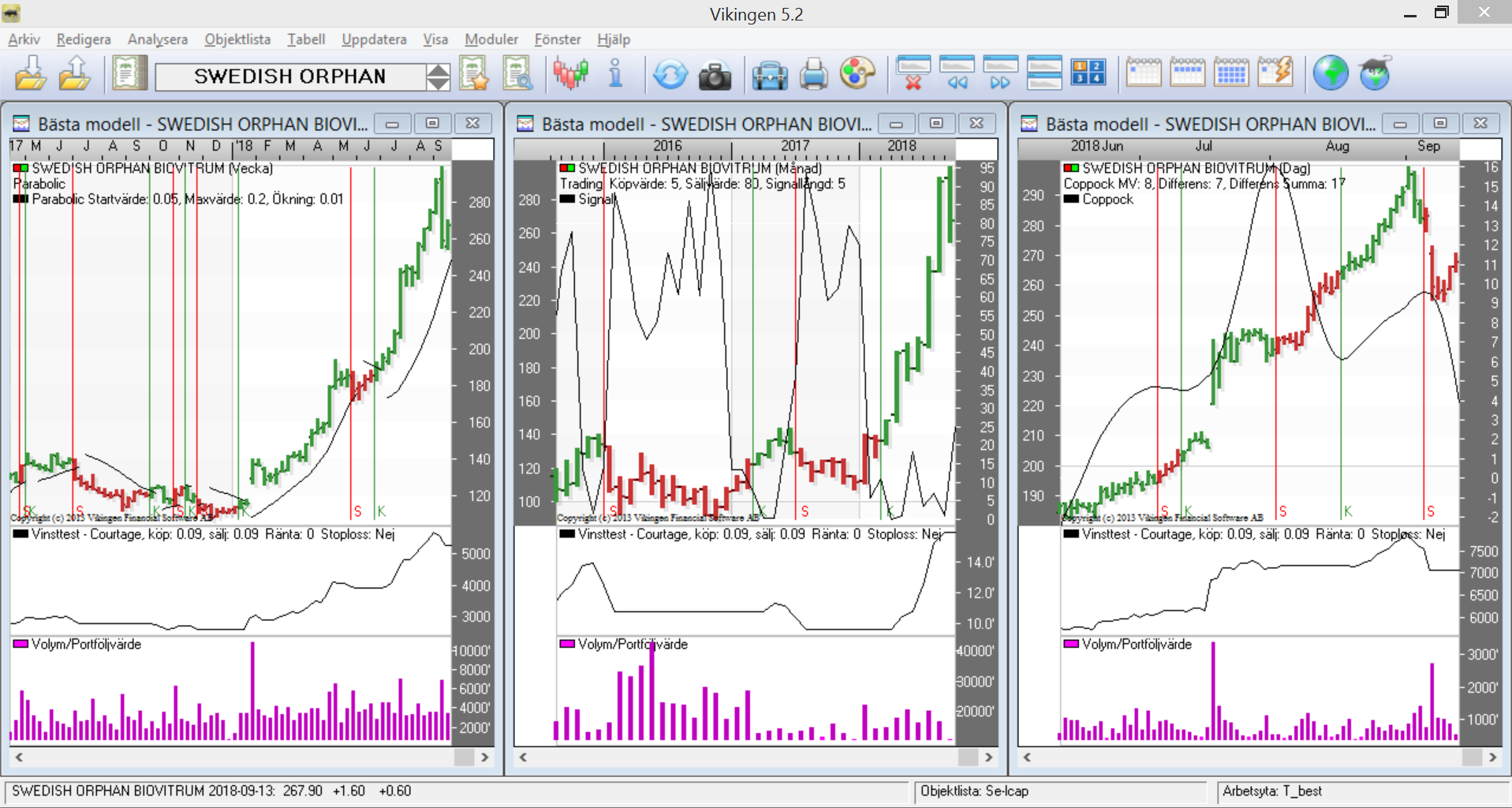1512x808 pixels.
Task: Click the Parabolic legend label in weekly chart
Action: tap(39, 184)
